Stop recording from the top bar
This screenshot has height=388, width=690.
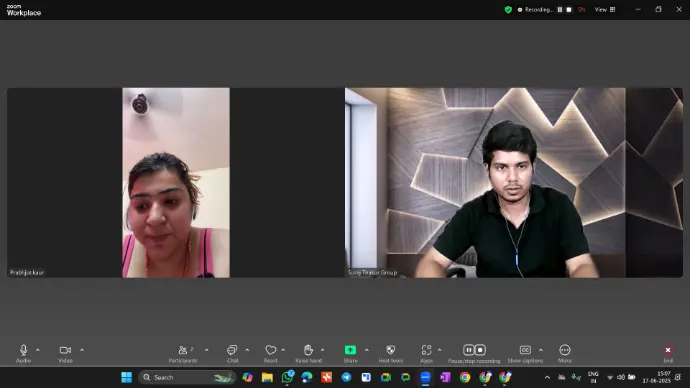click(569, 10)
